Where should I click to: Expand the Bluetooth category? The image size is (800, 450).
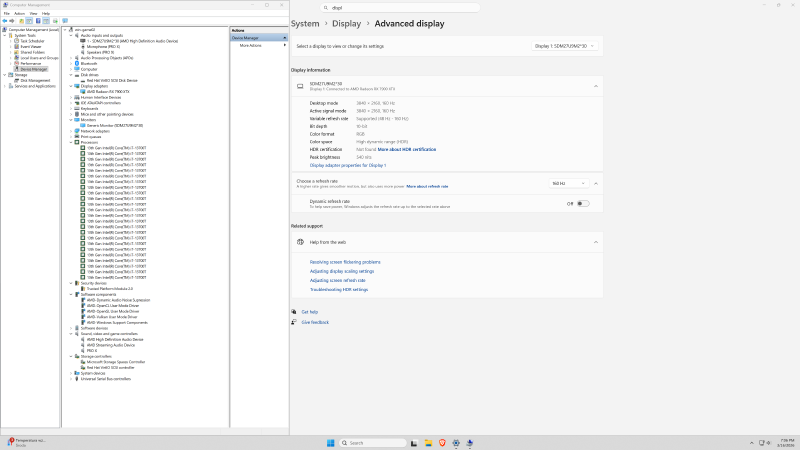click(x=71, y=63)
